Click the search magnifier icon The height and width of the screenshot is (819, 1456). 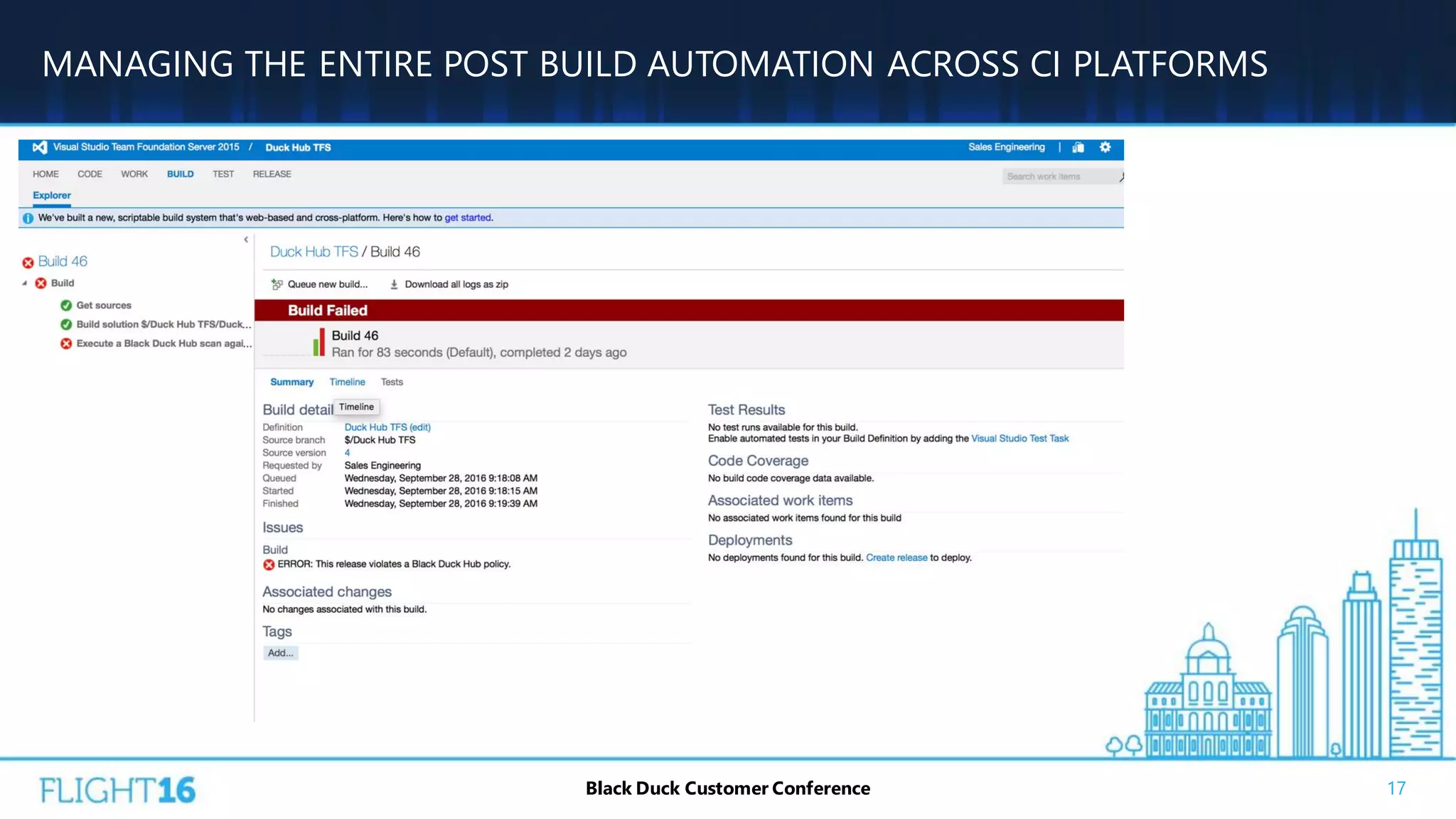point(1121,176)
